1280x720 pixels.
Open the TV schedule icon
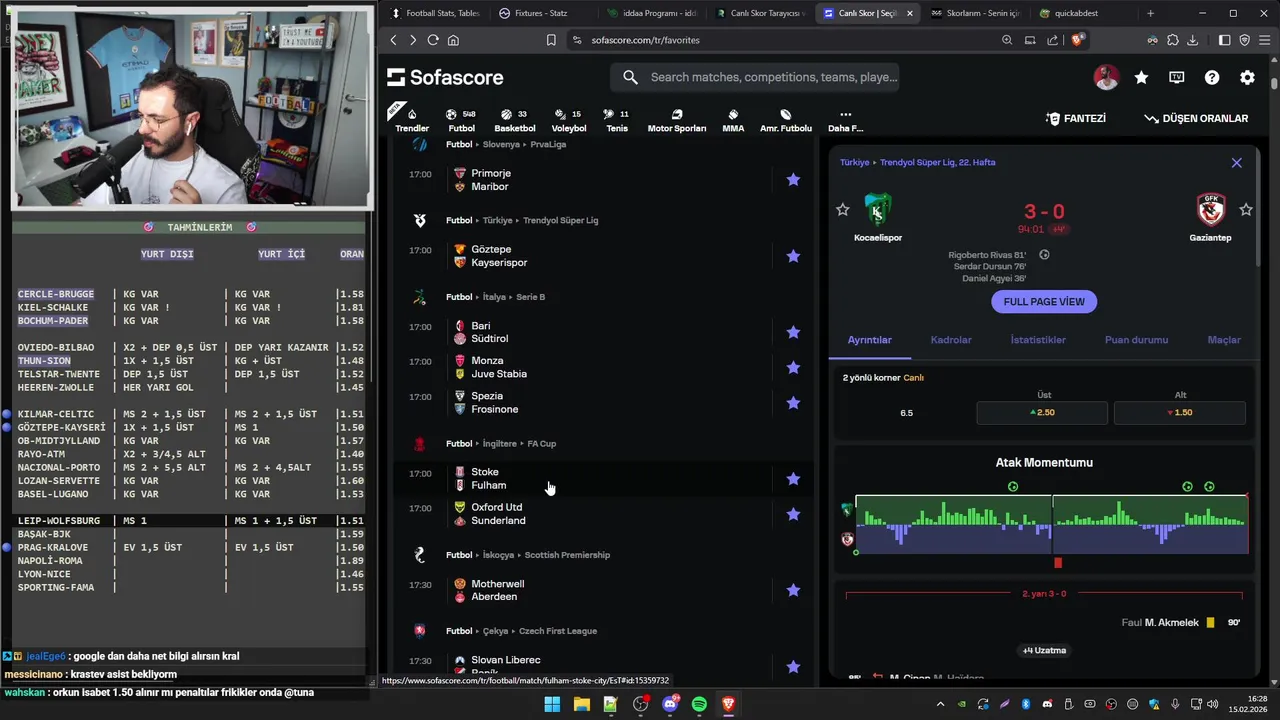coord(1177,77)
